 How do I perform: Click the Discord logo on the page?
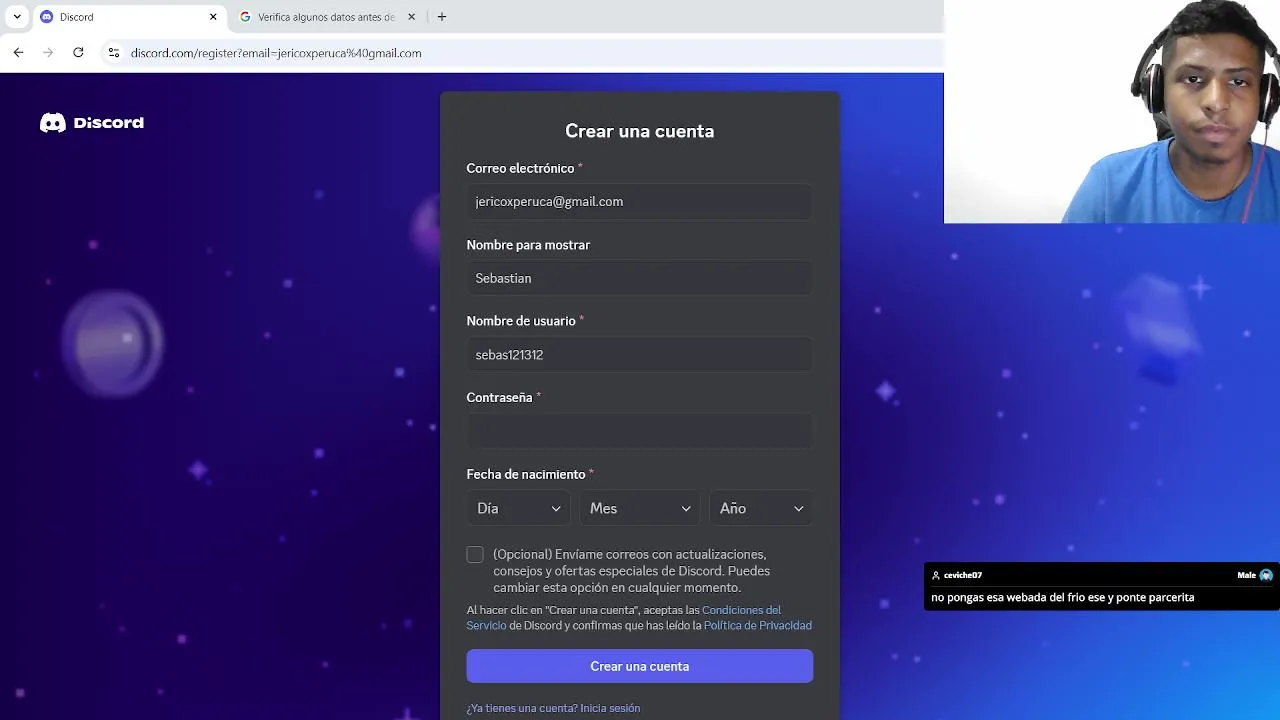coord(92,123)
